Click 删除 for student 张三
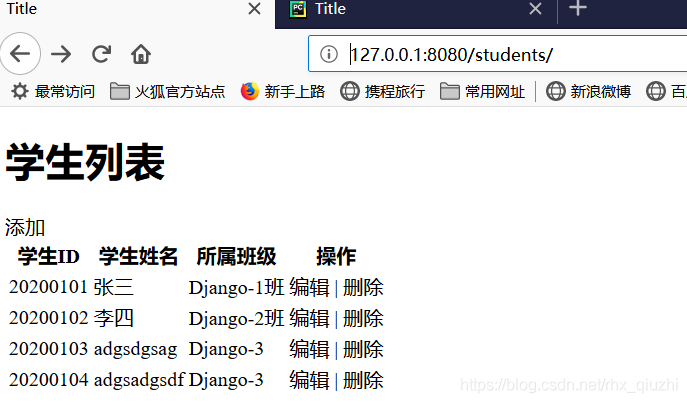 [x=363, y=288]
